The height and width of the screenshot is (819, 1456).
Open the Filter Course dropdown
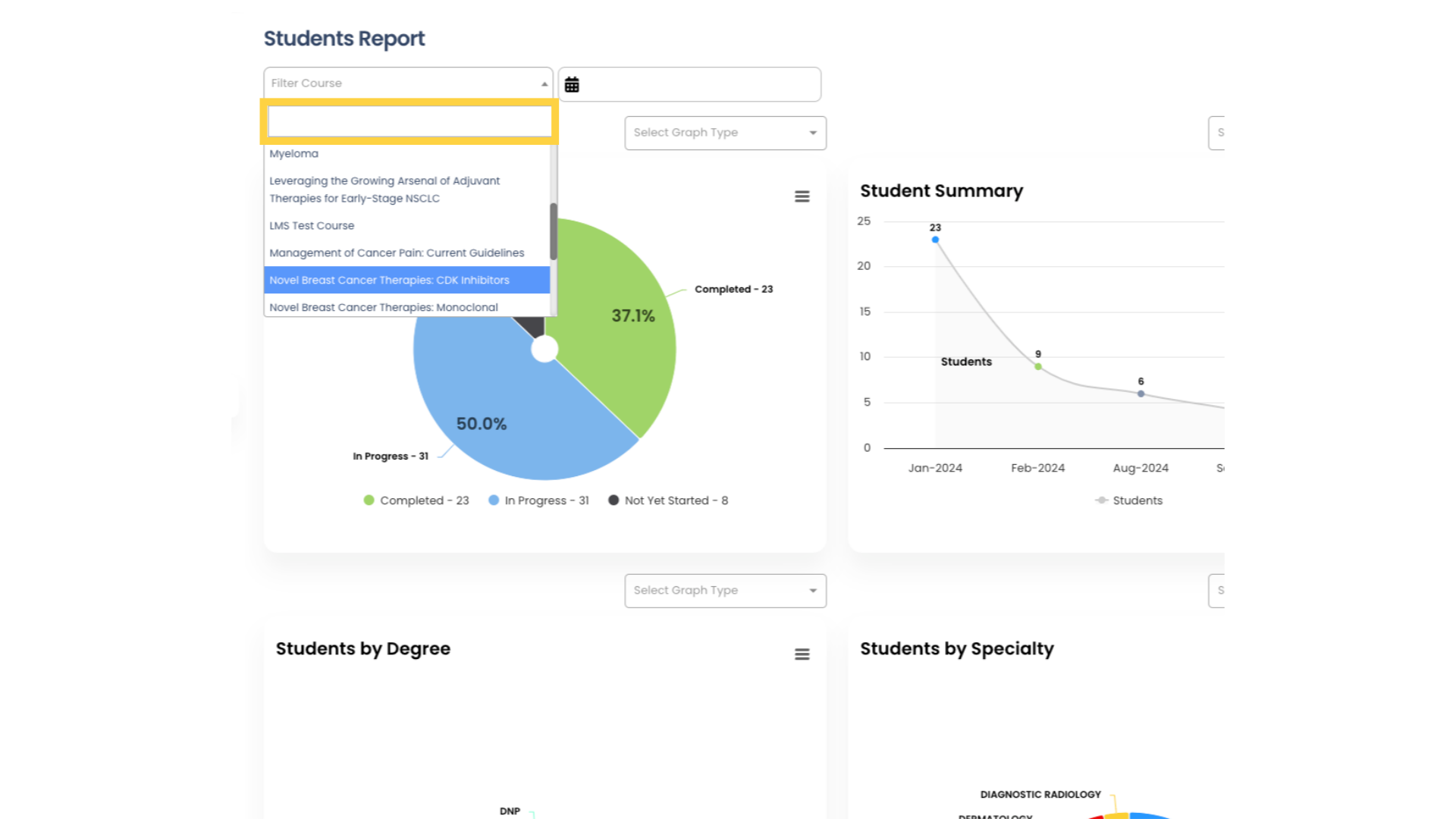tap(408, 83)
